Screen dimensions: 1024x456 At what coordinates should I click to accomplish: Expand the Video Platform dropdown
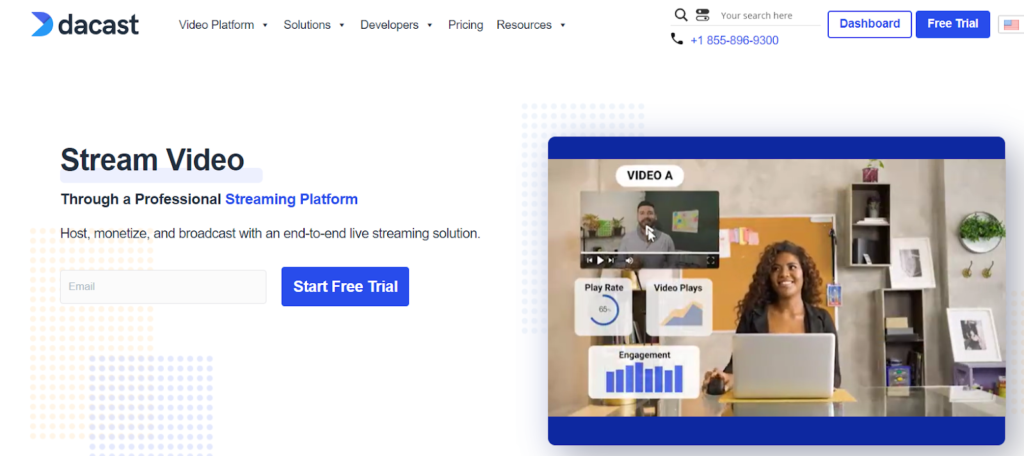pos(223,25)
